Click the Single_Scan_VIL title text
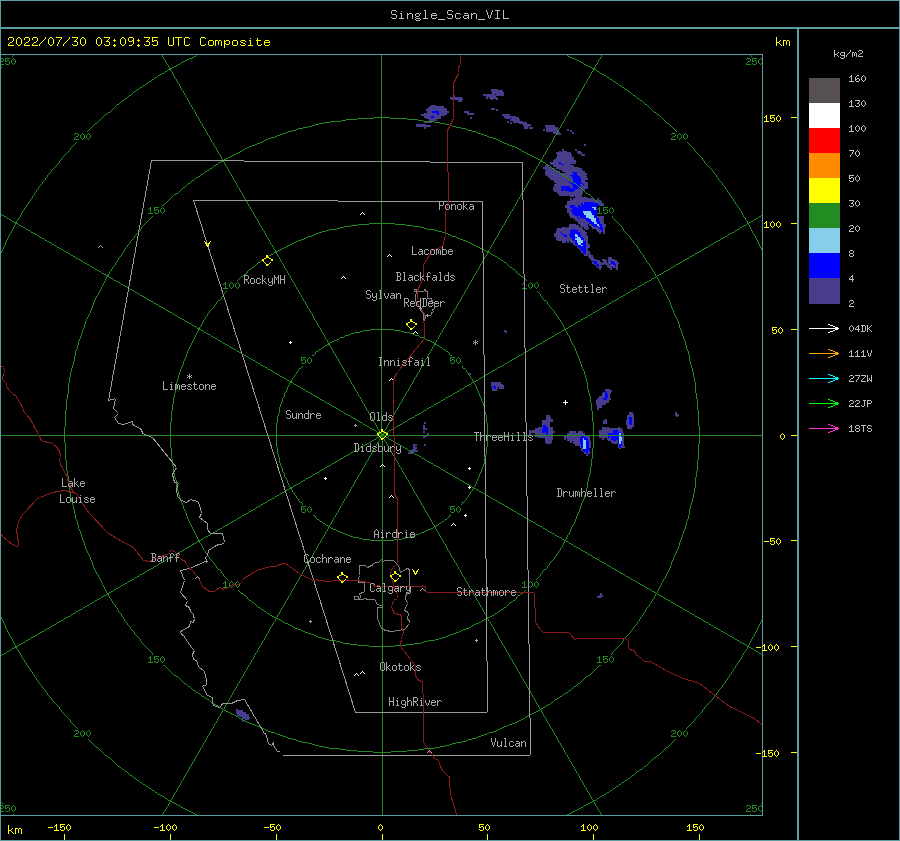 tap(449, 15)
